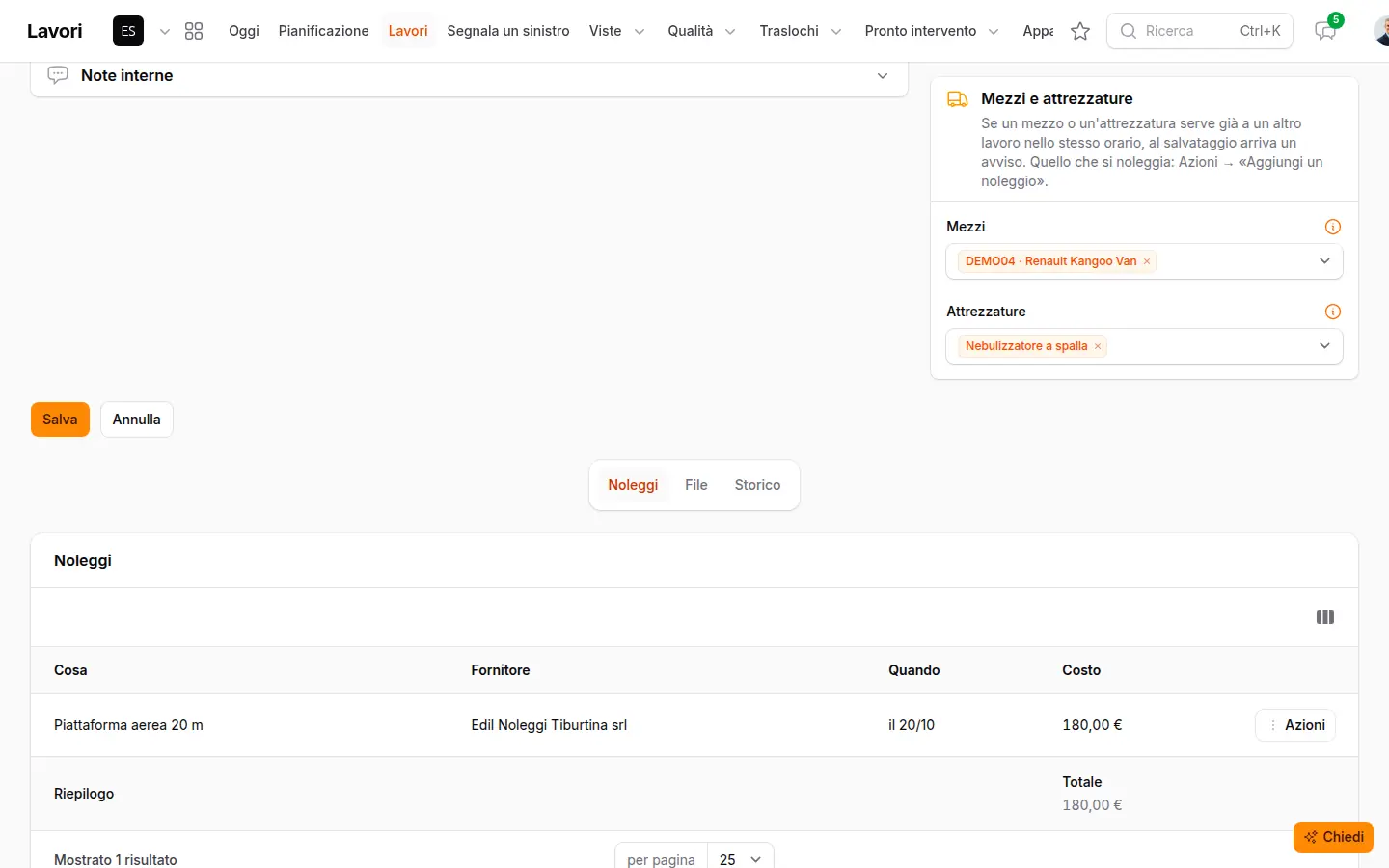1389x868 pixels.
Task: Click the Salva button
Action: [x=60, y=420]
